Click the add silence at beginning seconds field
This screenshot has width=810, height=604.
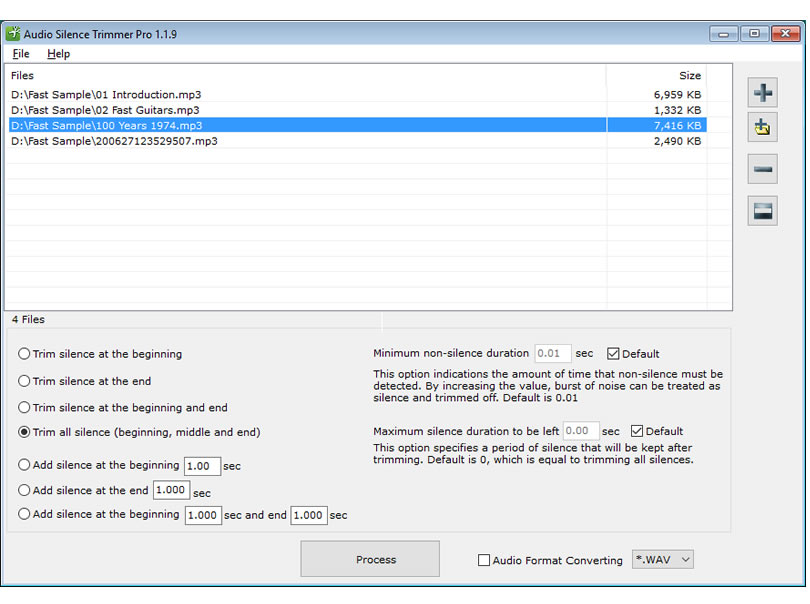pyautogui.click(x=202, y=466)
